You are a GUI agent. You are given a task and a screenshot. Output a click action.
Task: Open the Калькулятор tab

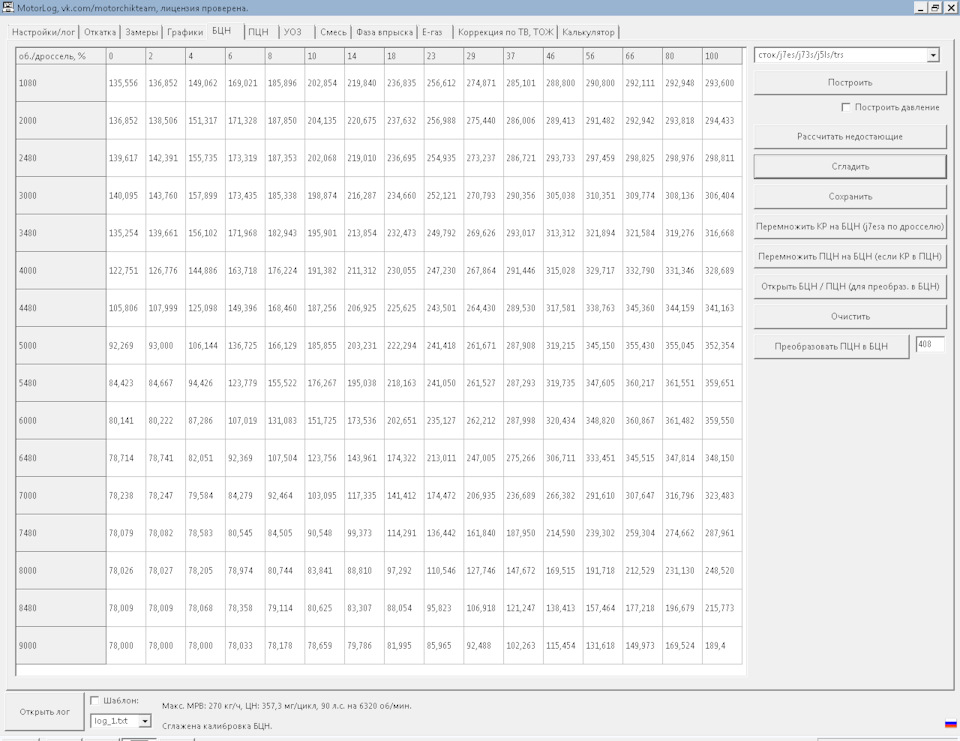[x=588, y=32]
